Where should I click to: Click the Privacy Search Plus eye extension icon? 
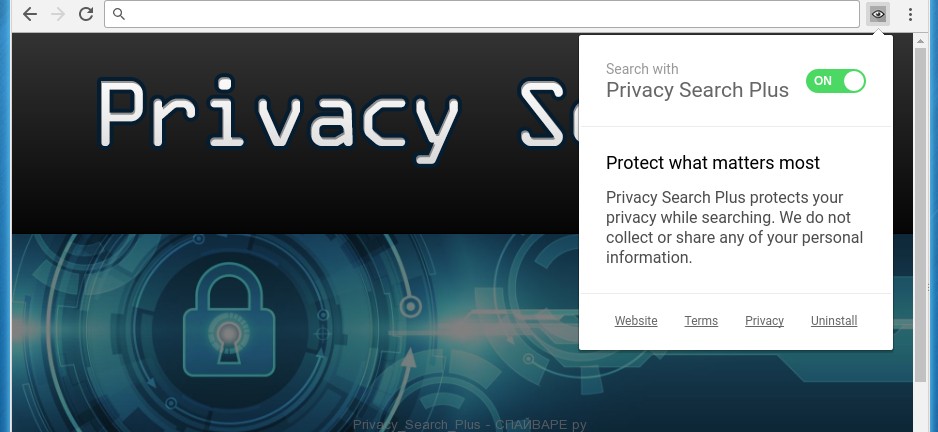point(878,14)
